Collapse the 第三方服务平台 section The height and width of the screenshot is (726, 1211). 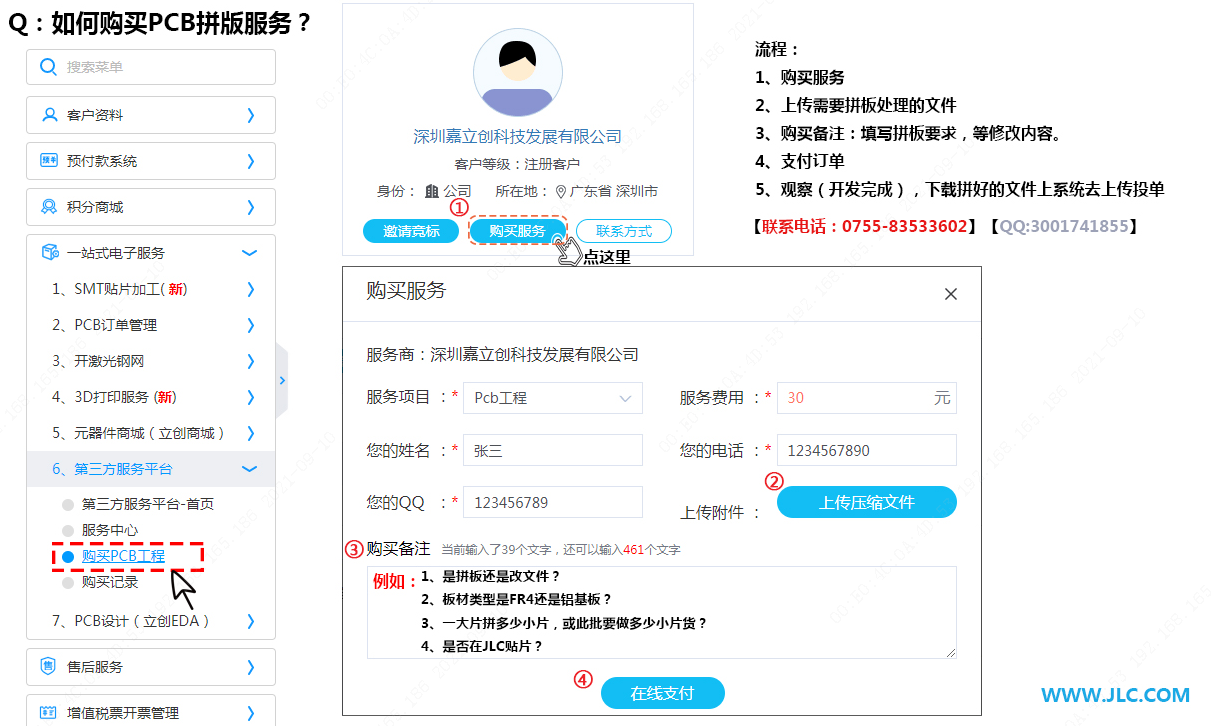(x=250, y=469)
